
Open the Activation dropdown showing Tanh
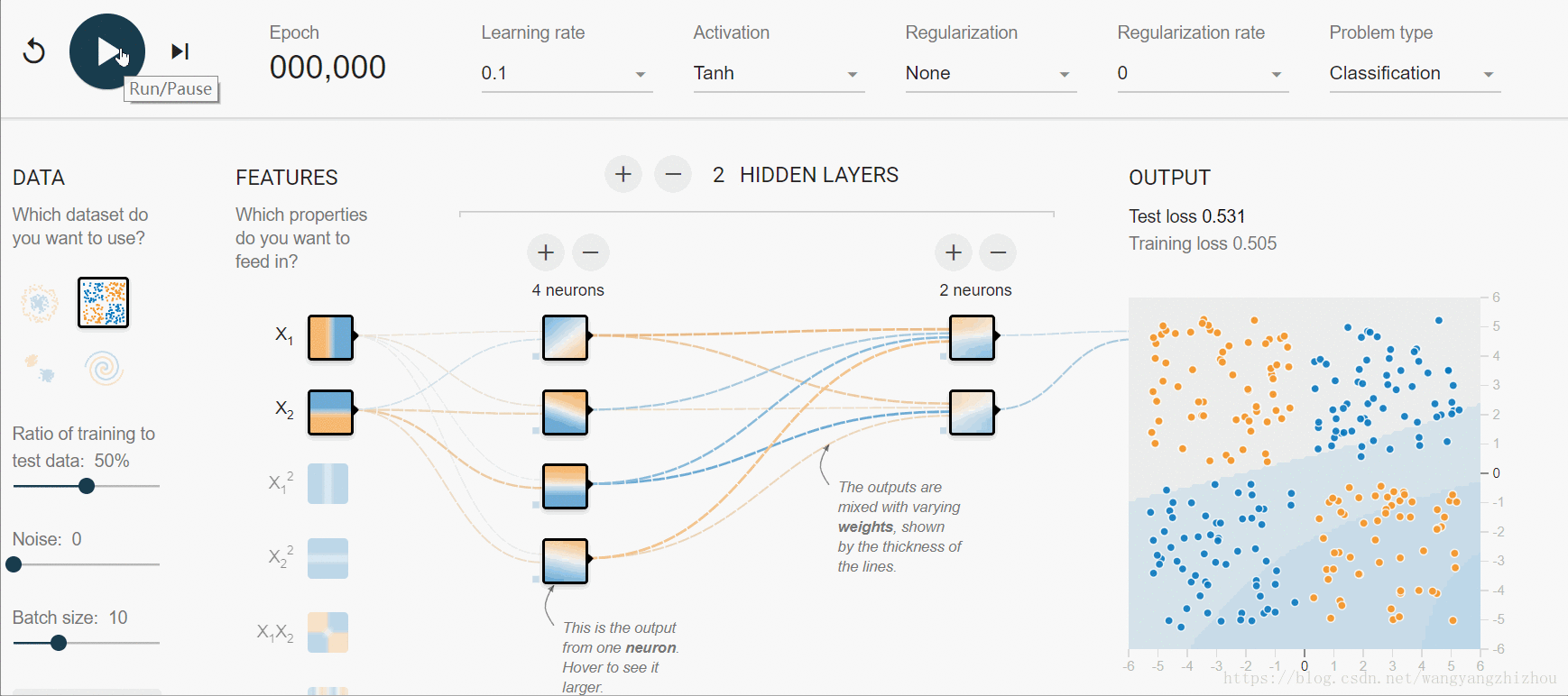778,74
